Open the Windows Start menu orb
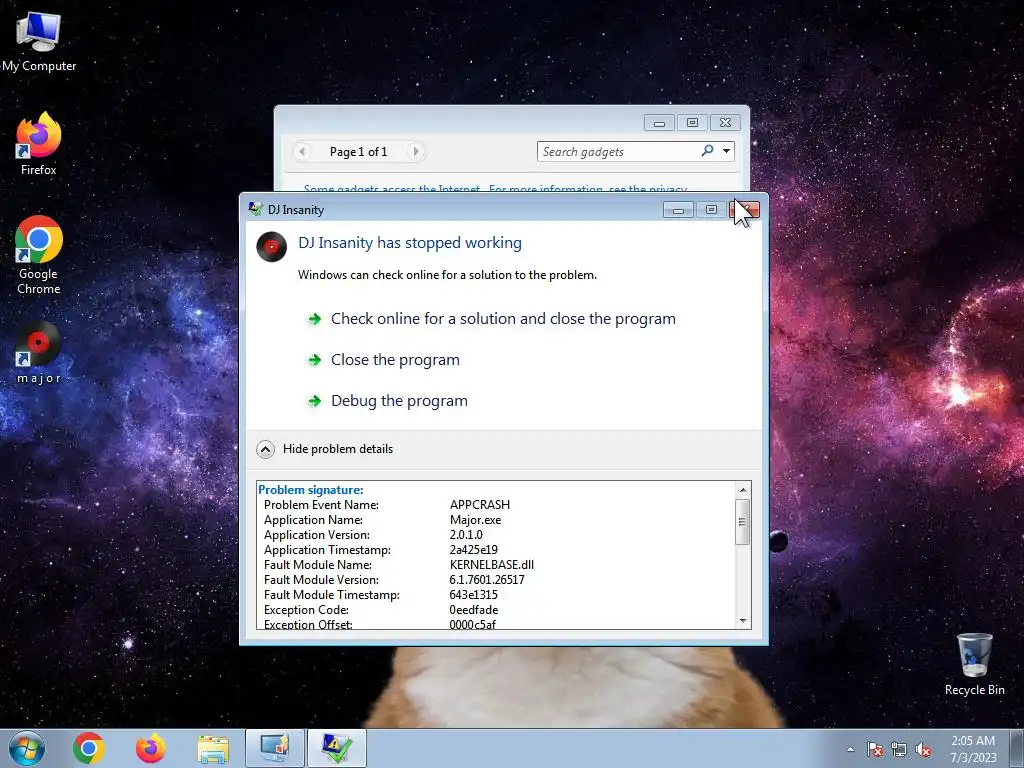The image size is (1024, 768). coord(27,748)
